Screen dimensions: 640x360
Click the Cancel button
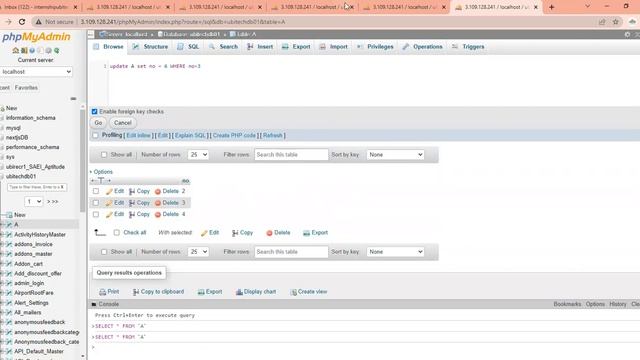[123, 123]
